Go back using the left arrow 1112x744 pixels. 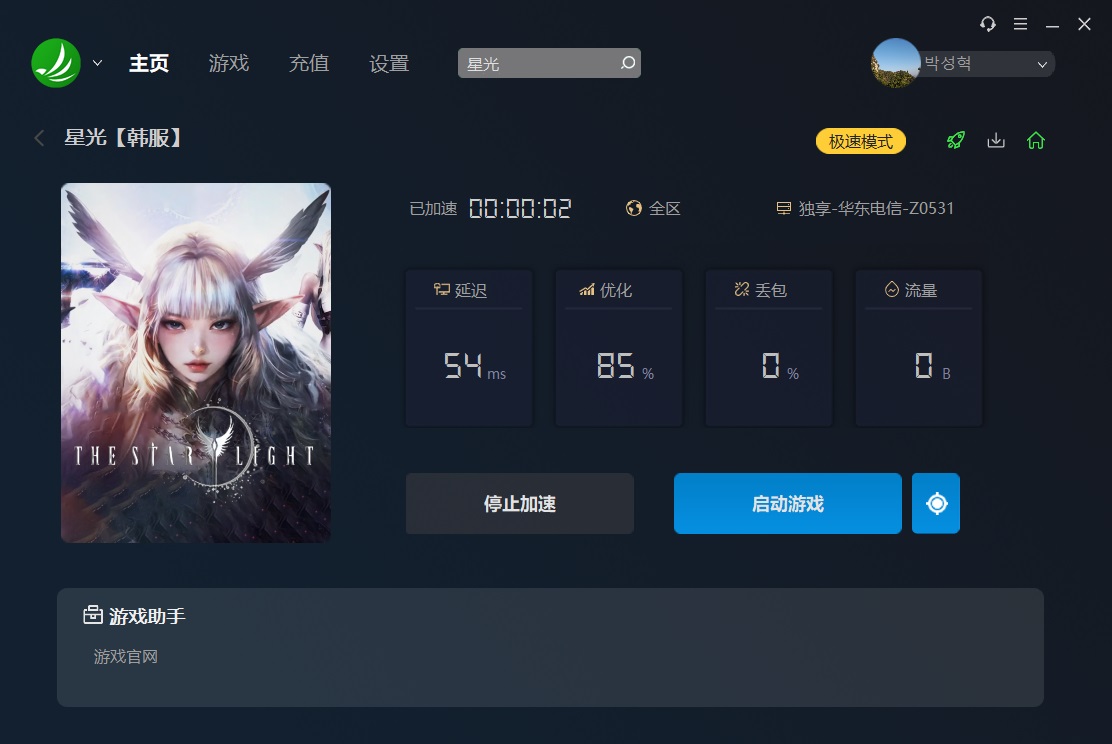pyautogui.click(x=40, y=138)
